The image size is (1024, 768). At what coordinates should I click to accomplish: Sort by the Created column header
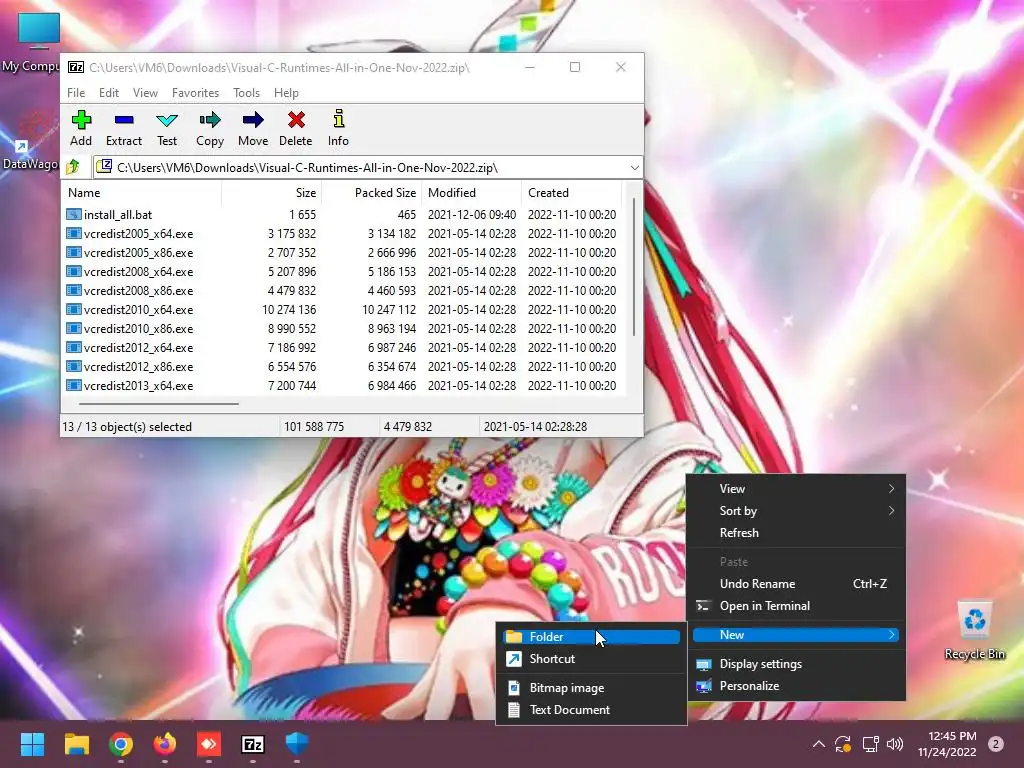coord(571,193)
